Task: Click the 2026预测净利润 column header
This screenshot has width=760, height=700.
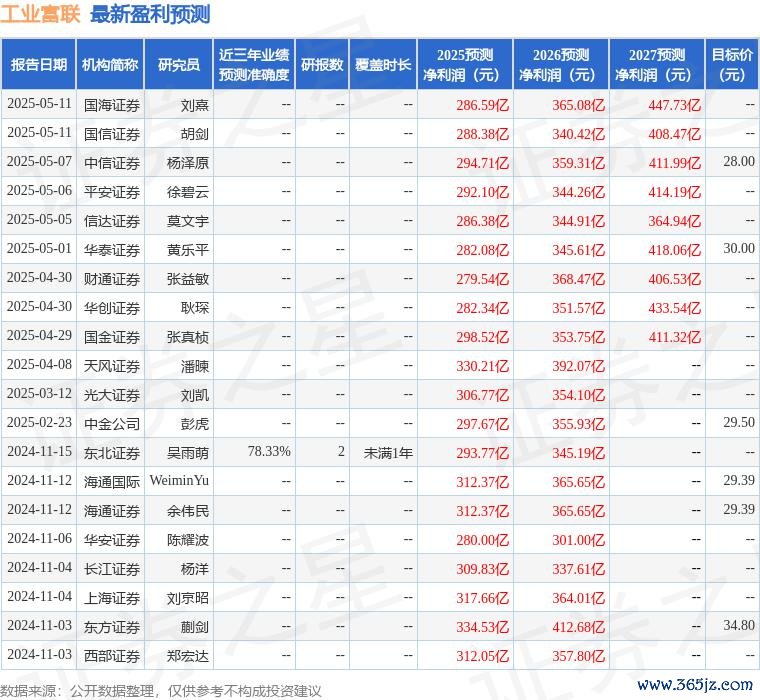Action: click(x=561, y=64)
